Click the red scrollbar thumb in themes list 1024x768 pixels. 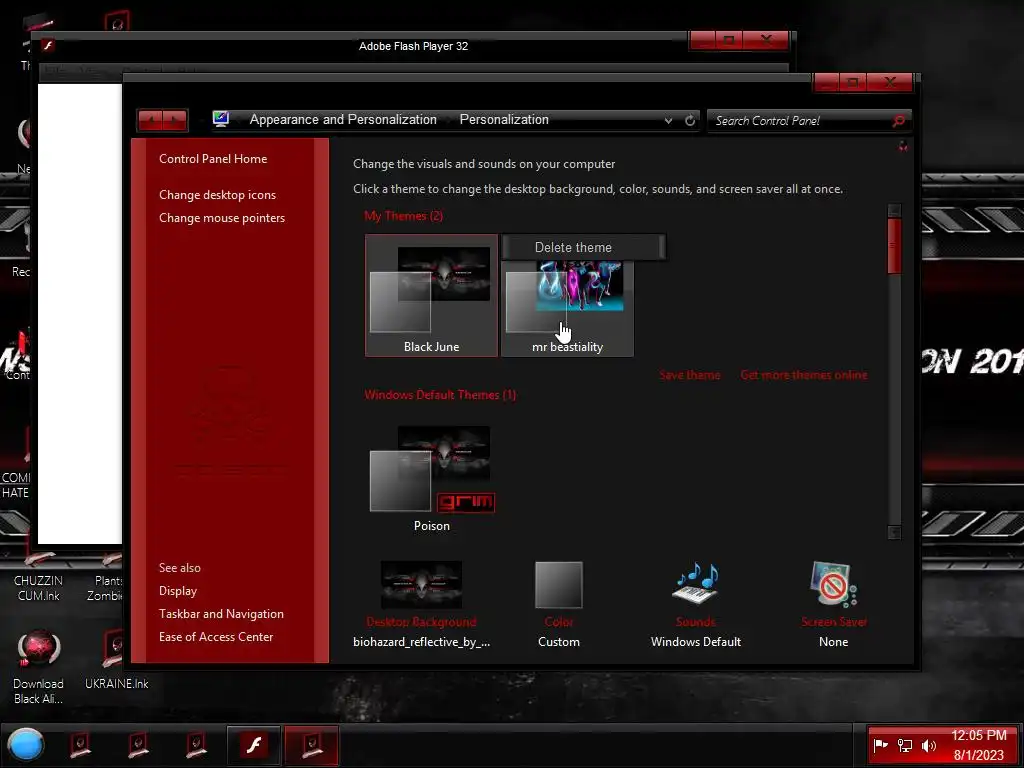pos(895,246)
